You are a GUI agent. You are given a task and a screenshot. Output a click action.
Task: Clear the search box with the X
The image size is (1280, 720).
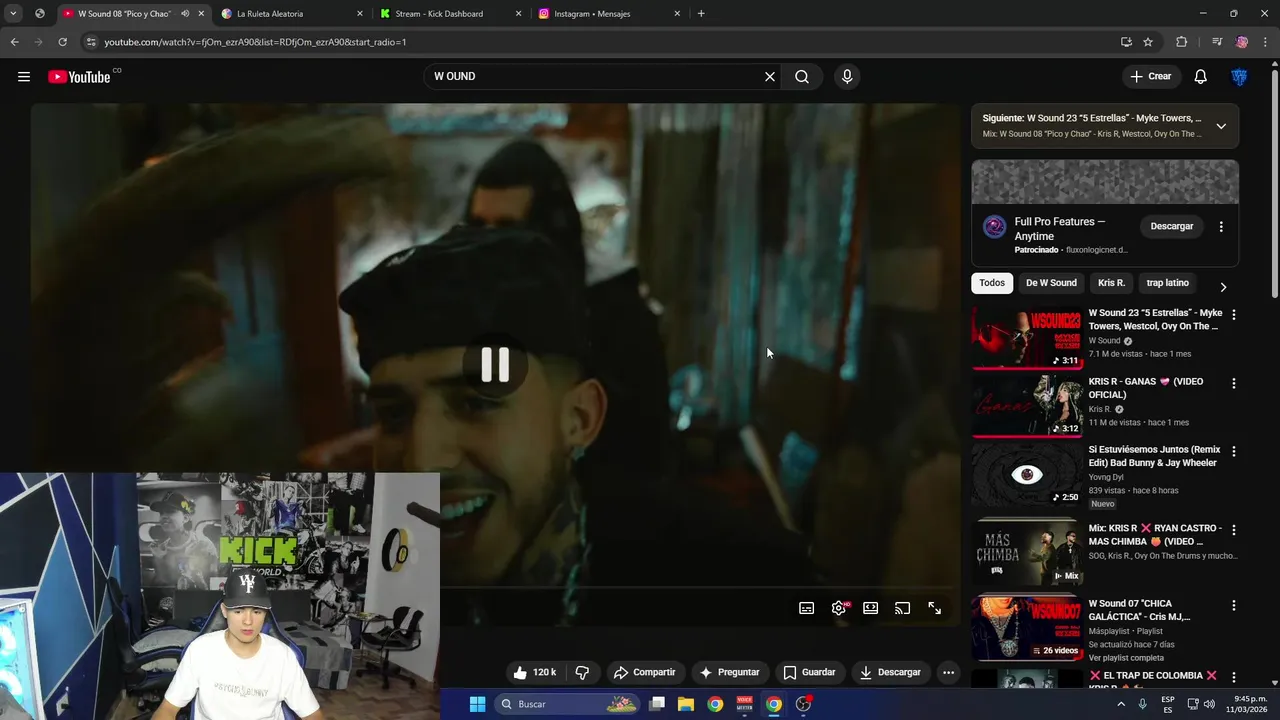tap(770, 77)
